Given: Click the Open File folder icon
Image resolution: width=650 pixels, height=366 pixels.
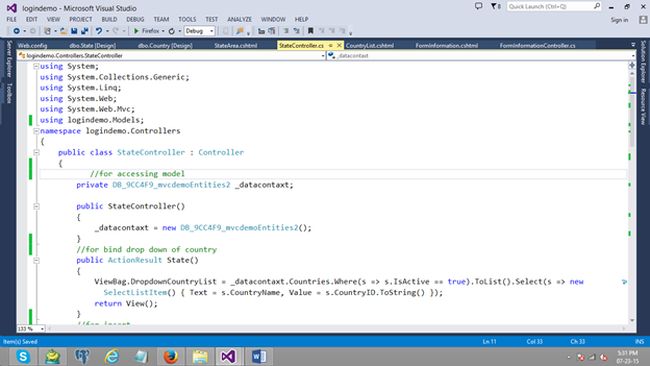Looking at the screenshot, I should [x=63, y=31].
